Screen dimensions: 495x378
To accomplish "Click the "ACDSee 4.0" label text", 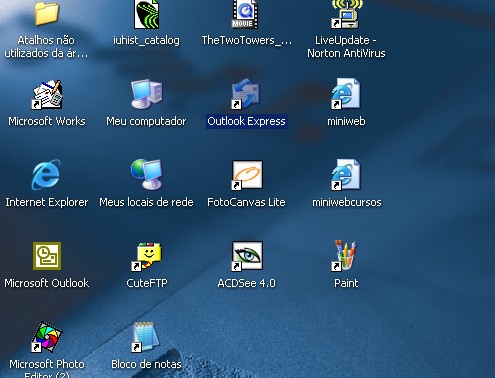I will (x=246, y=283).
